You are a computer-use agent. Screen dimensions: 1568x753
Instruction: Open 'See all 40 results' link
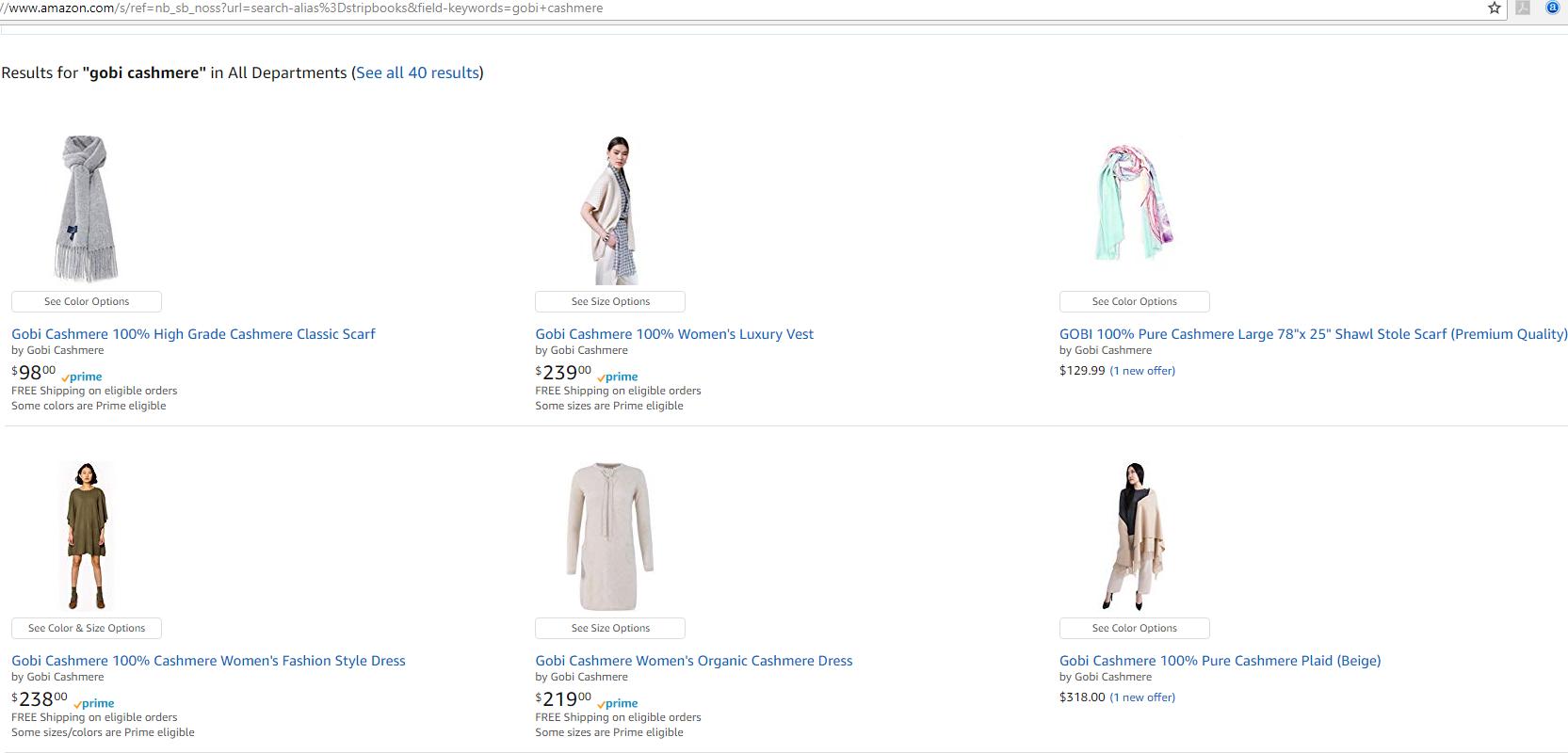pos(417,73)
